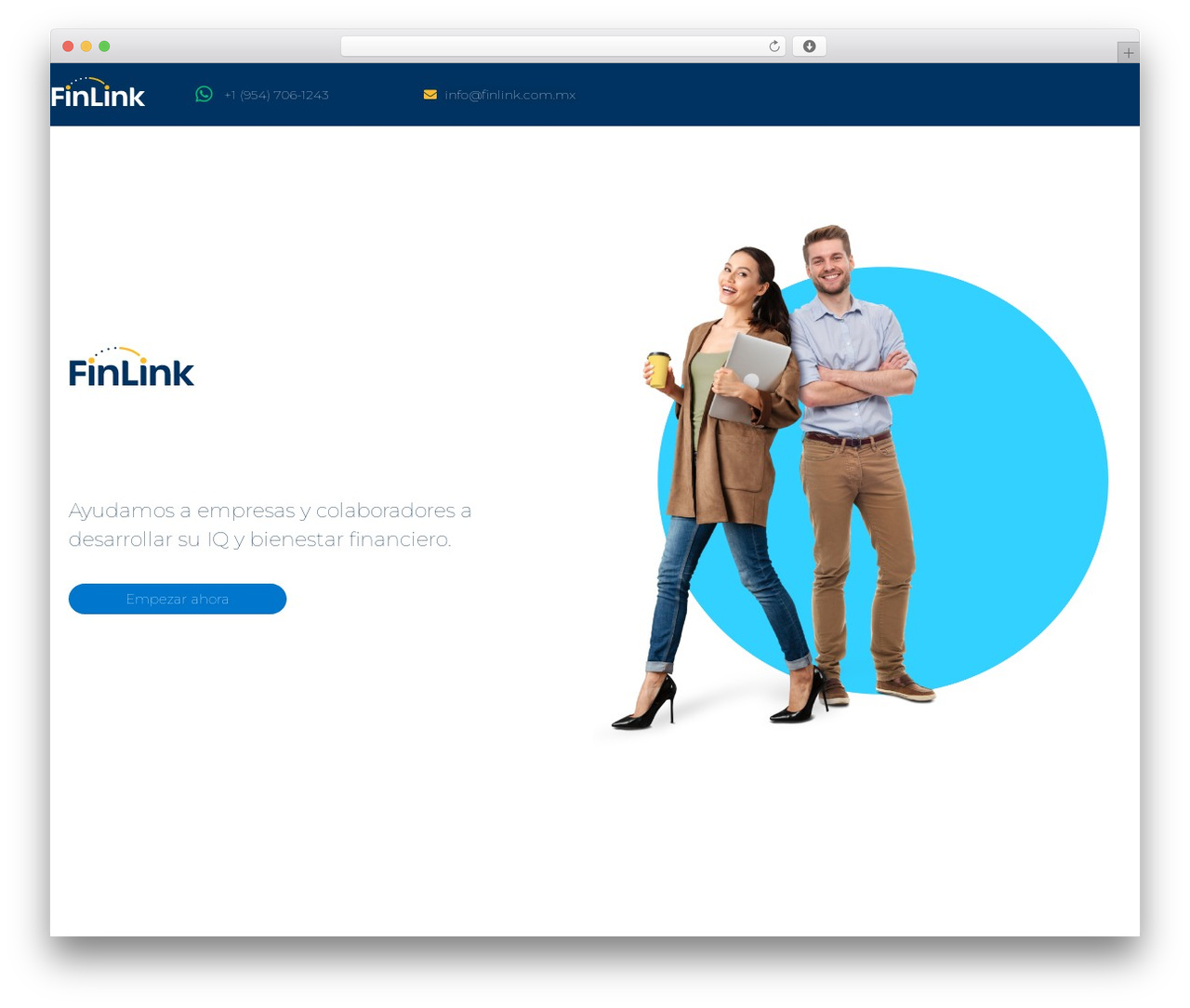The height and width of the screenshot is (1008, 1190).
Task: Click the yellow envelope email icon
Action: 430,95
